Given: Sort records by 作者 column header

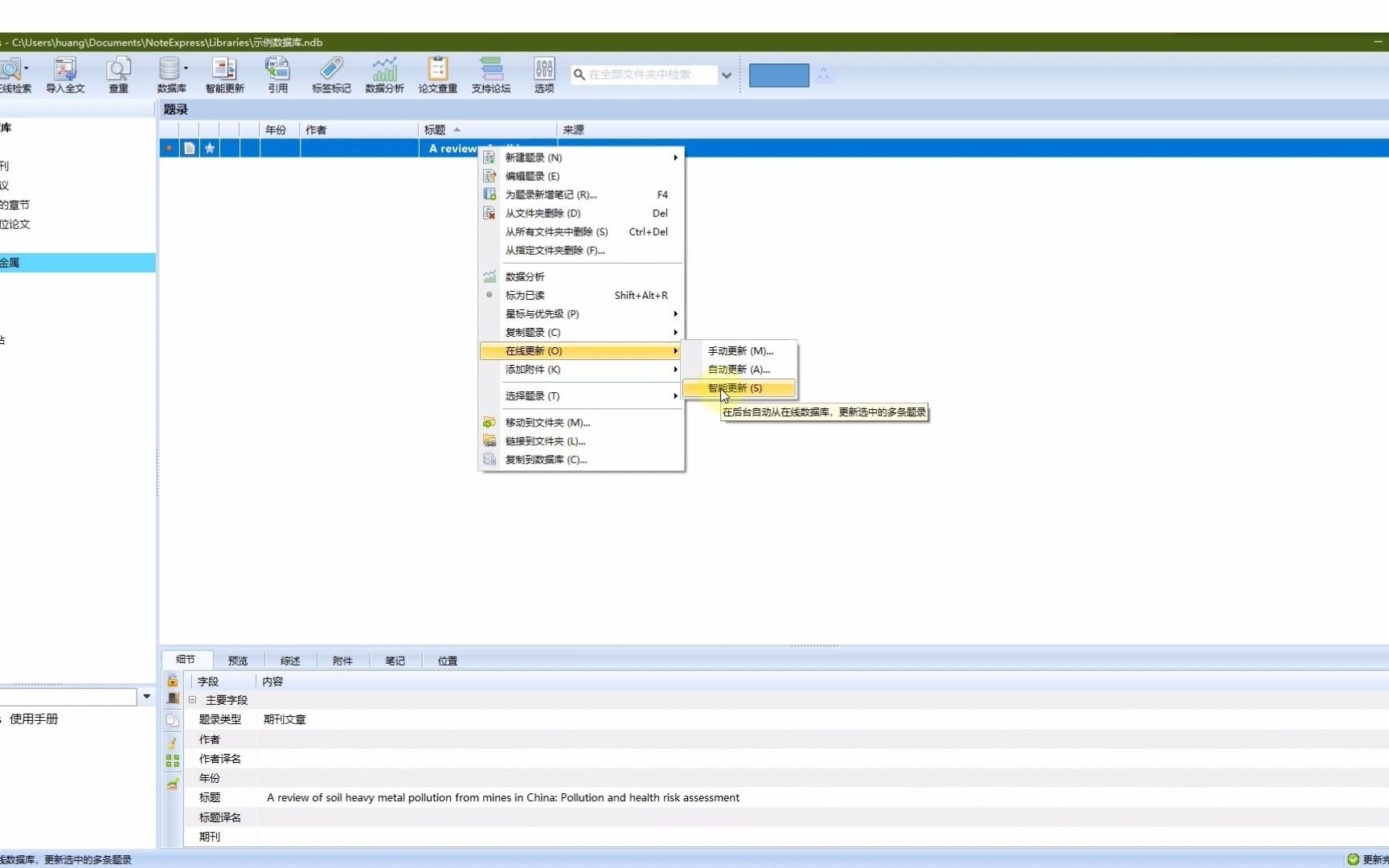Looking at the screenshot, I should [359, 129].
